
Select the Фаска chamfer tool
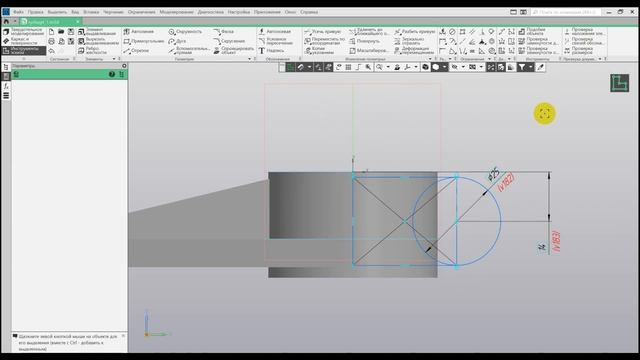[224, 31]
